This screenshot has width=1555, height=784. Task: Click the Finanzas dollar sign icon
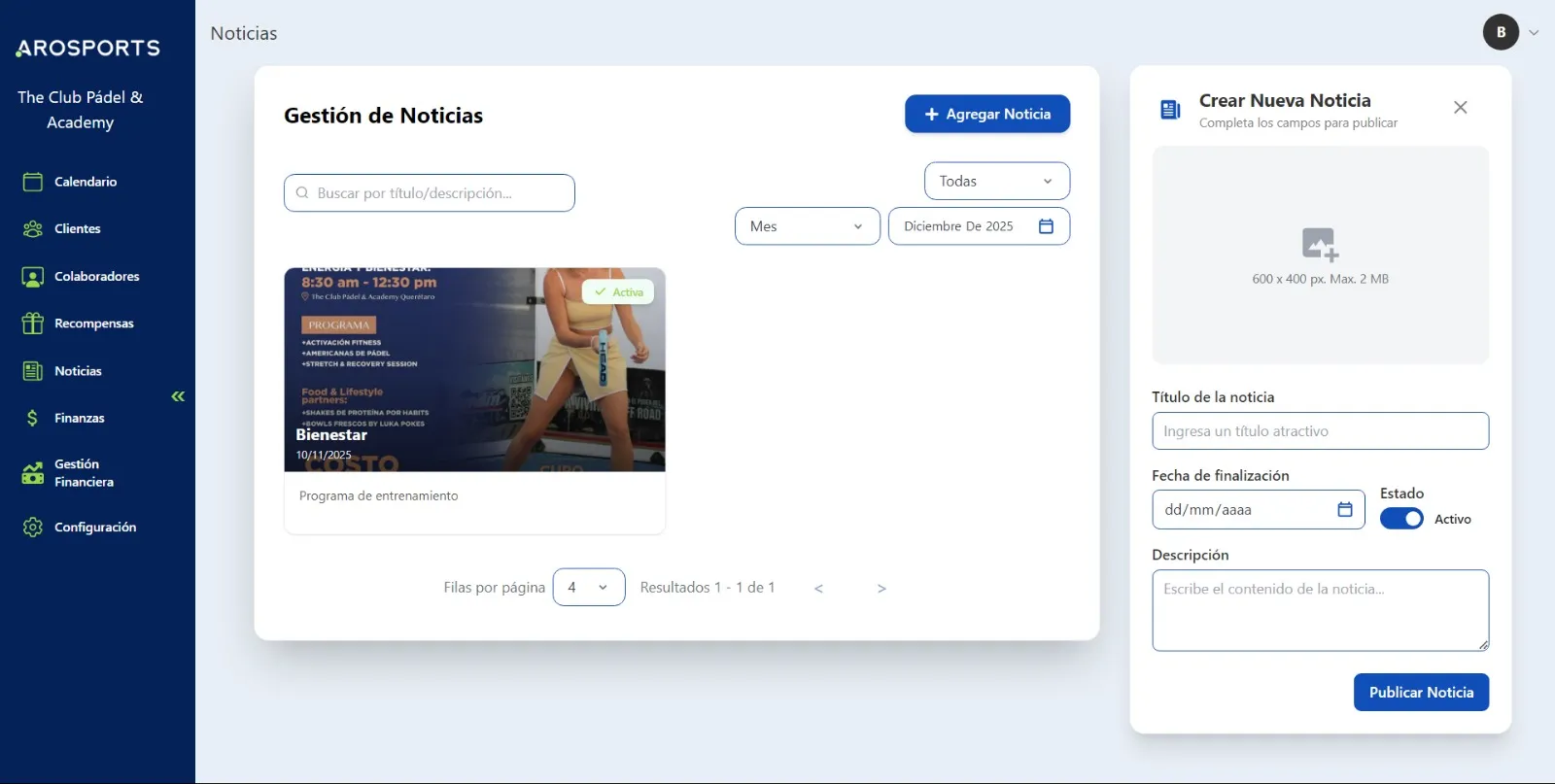point(33,418)
